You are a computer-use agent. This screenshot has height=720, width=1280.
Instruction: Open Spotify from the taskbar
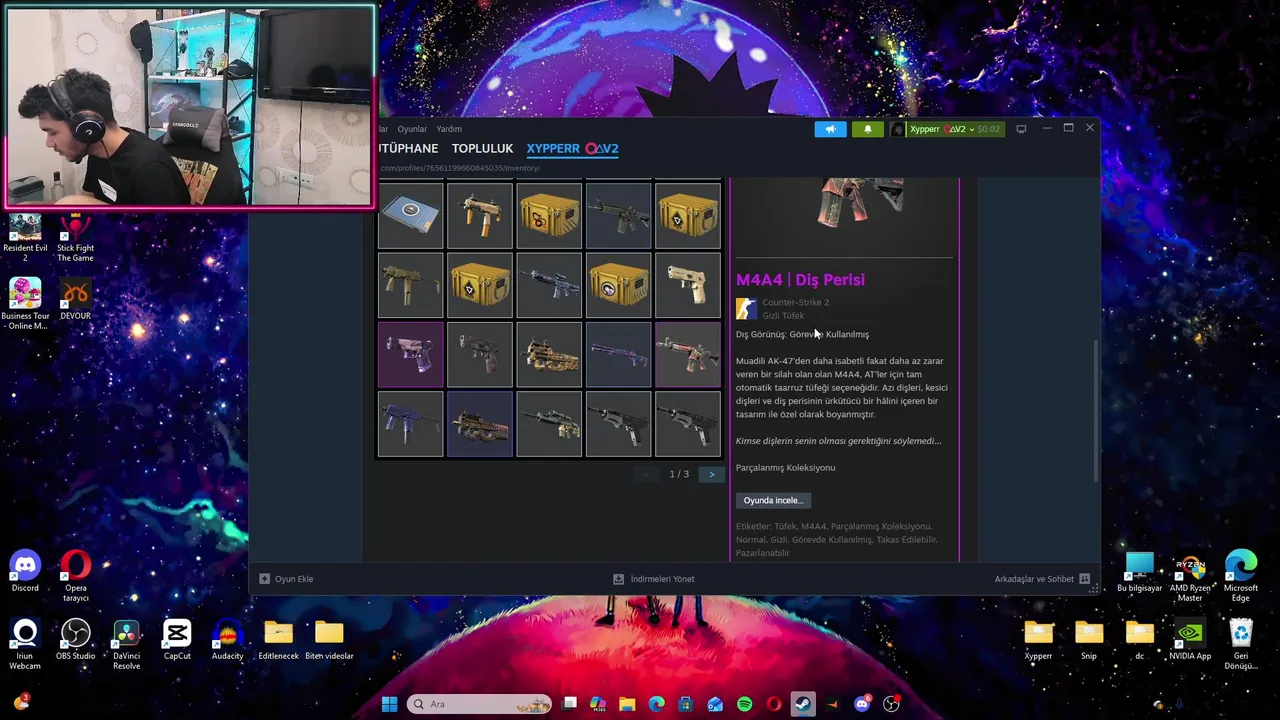click(x=744, y=704)
